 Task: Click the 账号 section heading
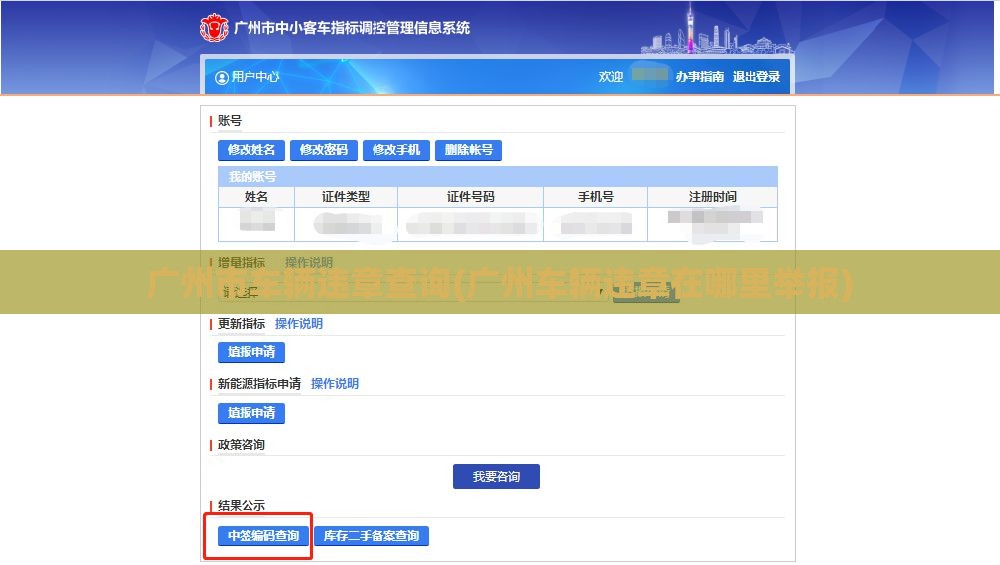pyautogui.click(x=230, y=121)
